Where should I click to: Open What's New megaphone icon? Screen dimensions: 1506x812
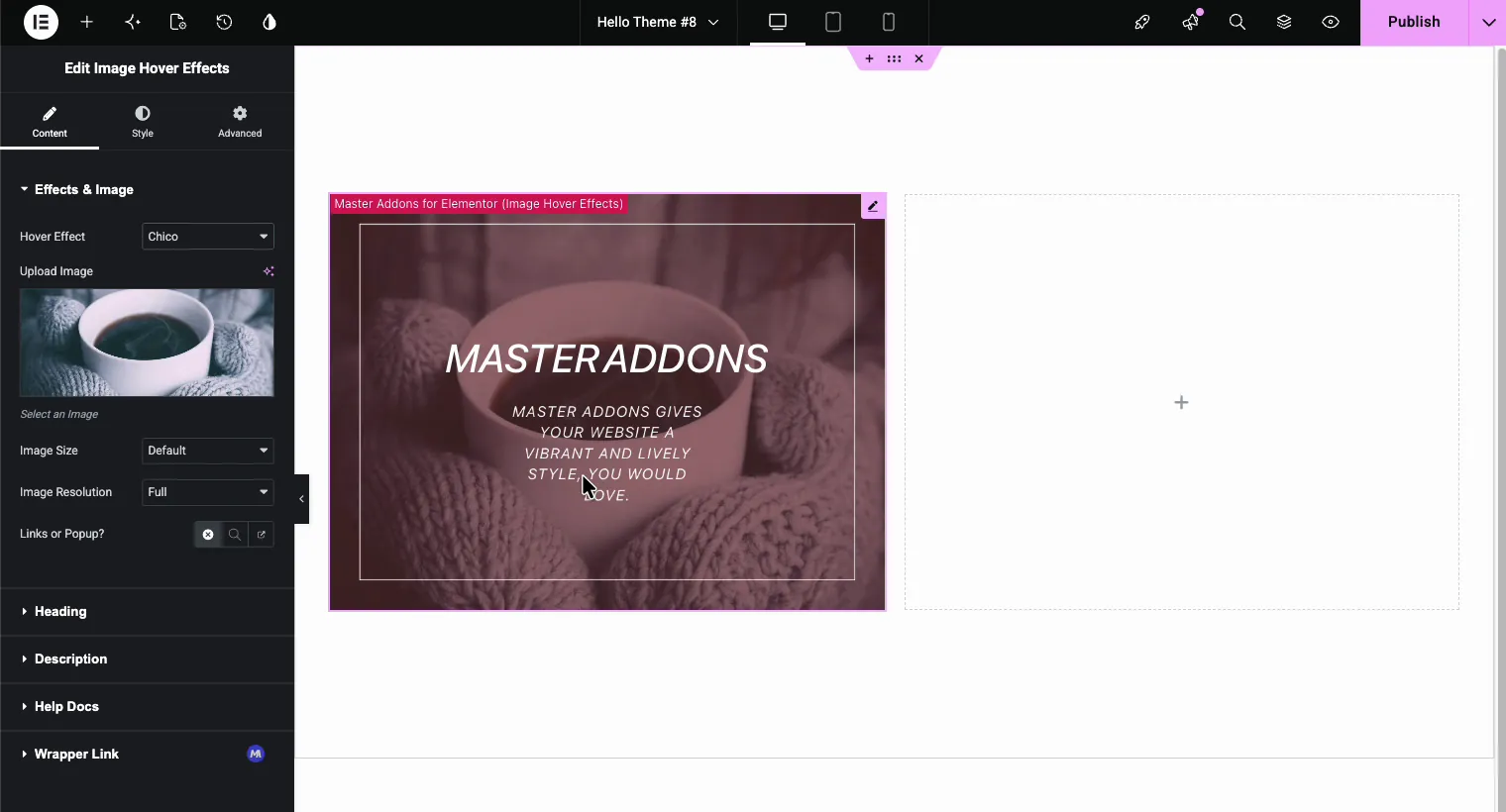[1190, 22]
